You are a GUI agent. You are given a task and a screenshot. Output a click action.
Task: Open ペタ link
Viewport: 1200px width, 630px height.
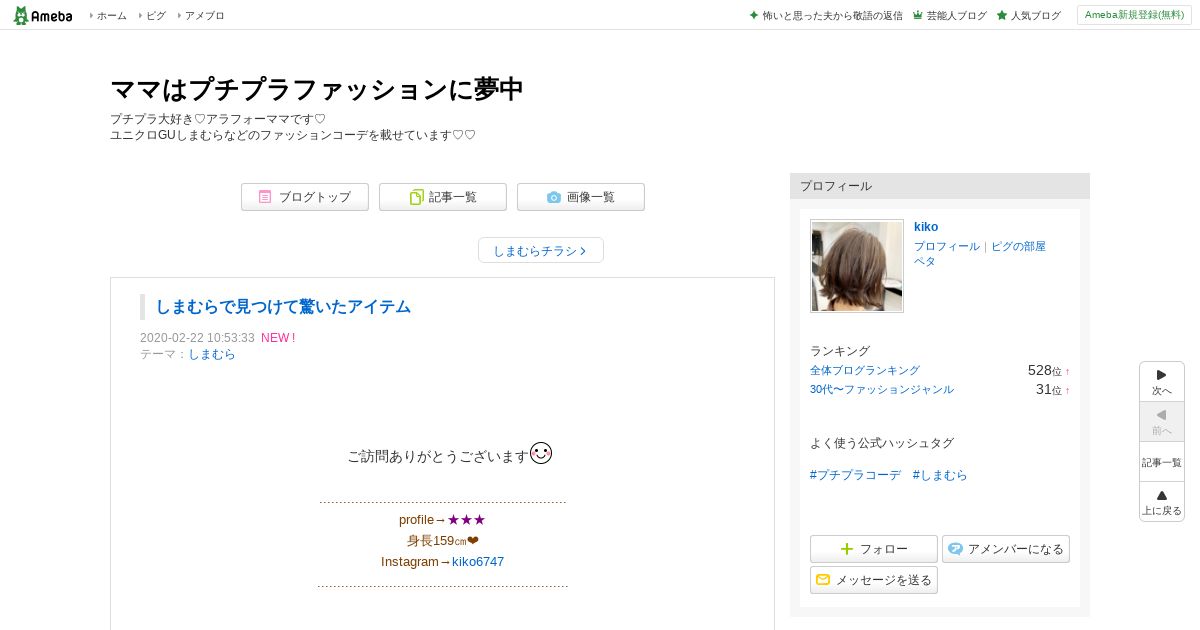point(925,261)
